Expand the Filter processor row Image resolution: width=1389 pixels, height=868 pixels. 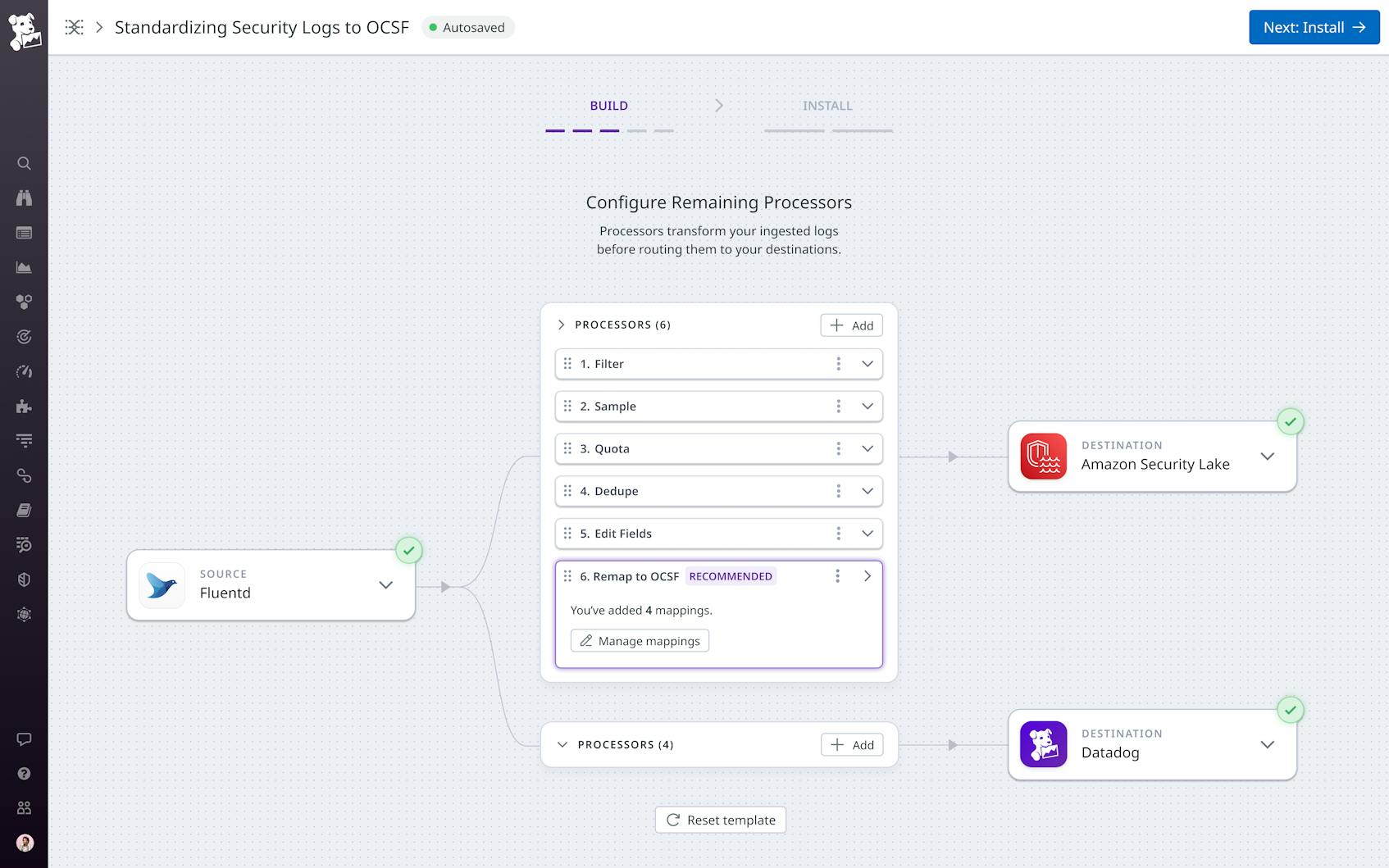coord(867,363)
